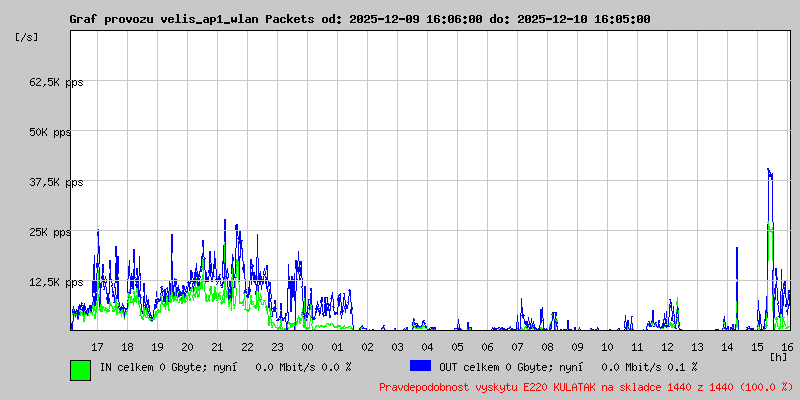The height and width of the screenshot is (400, 800).
Task: Click the hour label 06 on x-axis
Action: pos(487,347)
